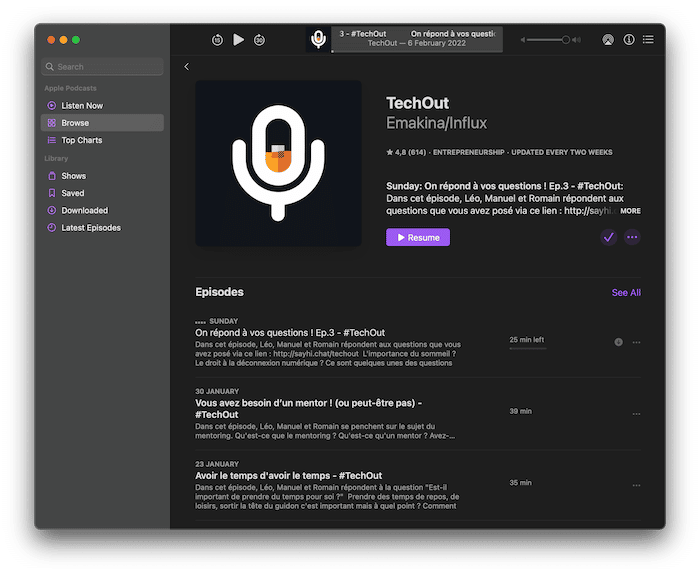Screen dimensions: 700x575
Task: Click the TechOut show artwork
Action: pyautogui.click(x=279, y=163)
